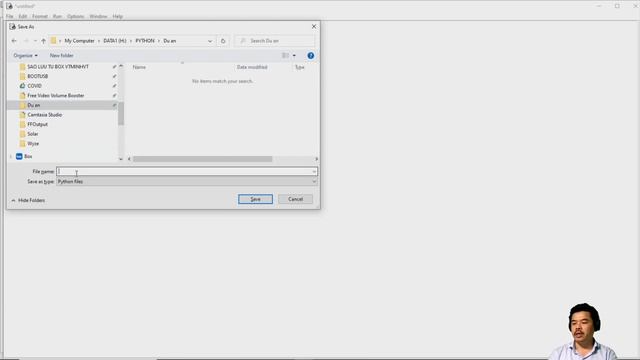Click My Computer in the address path
Image resolution: width=640 pixels, height=360 pixels.
point(79,41)
